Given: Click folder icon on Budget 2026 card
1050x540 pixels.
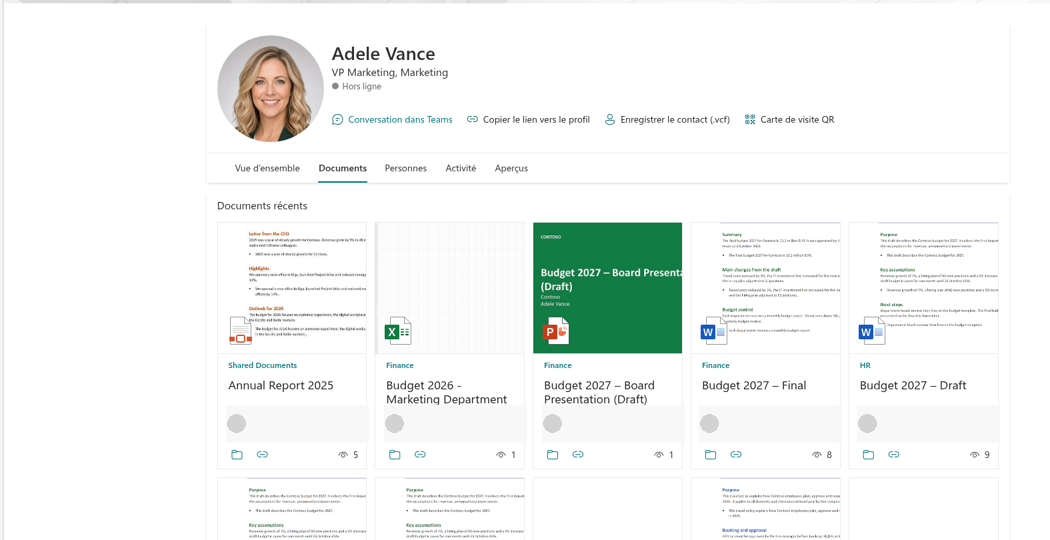Looking at the screenshot, I should click(x=394, y=455).
